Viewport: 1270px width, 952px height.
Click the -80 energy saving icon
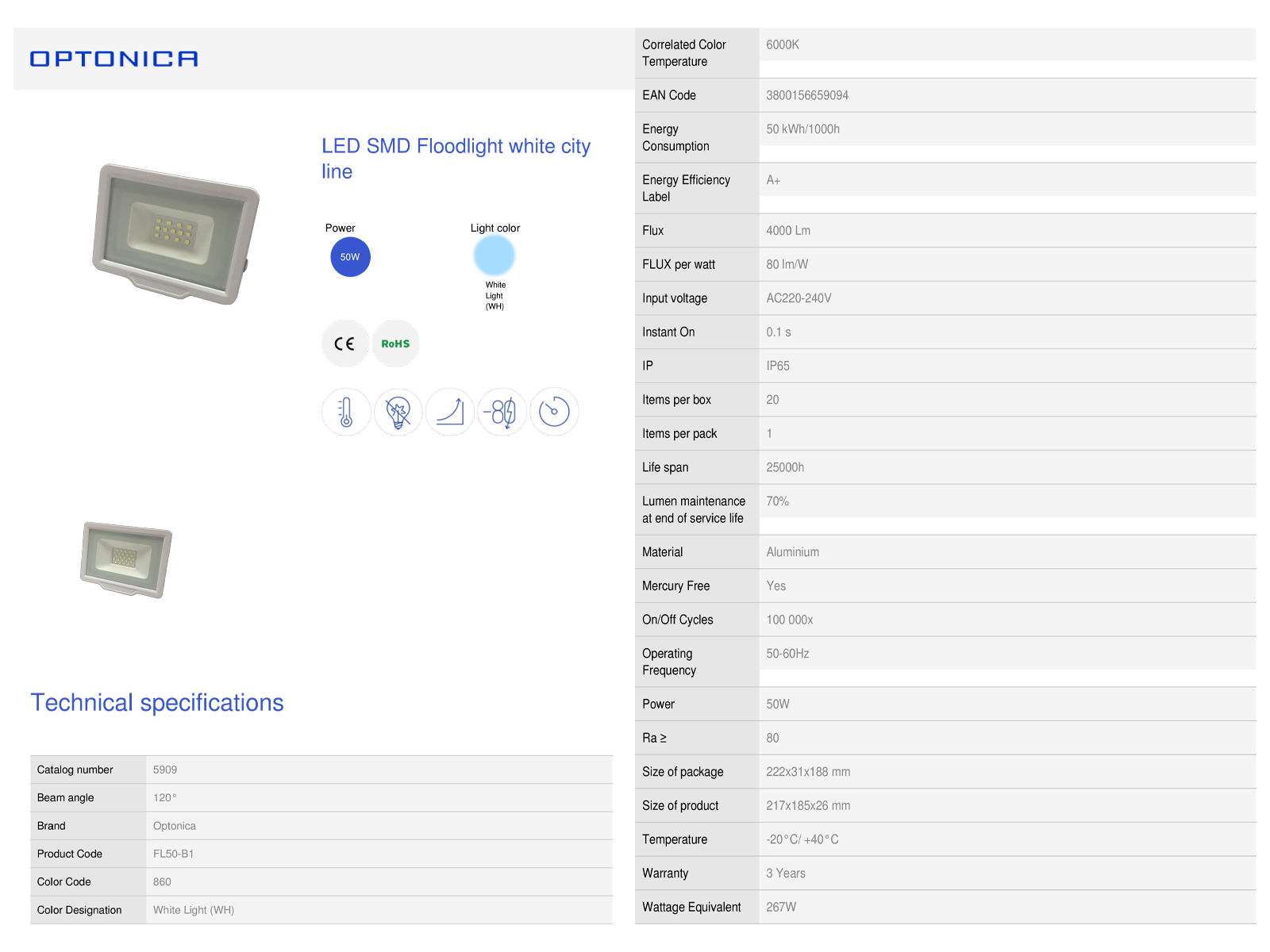tap(502, 412)
